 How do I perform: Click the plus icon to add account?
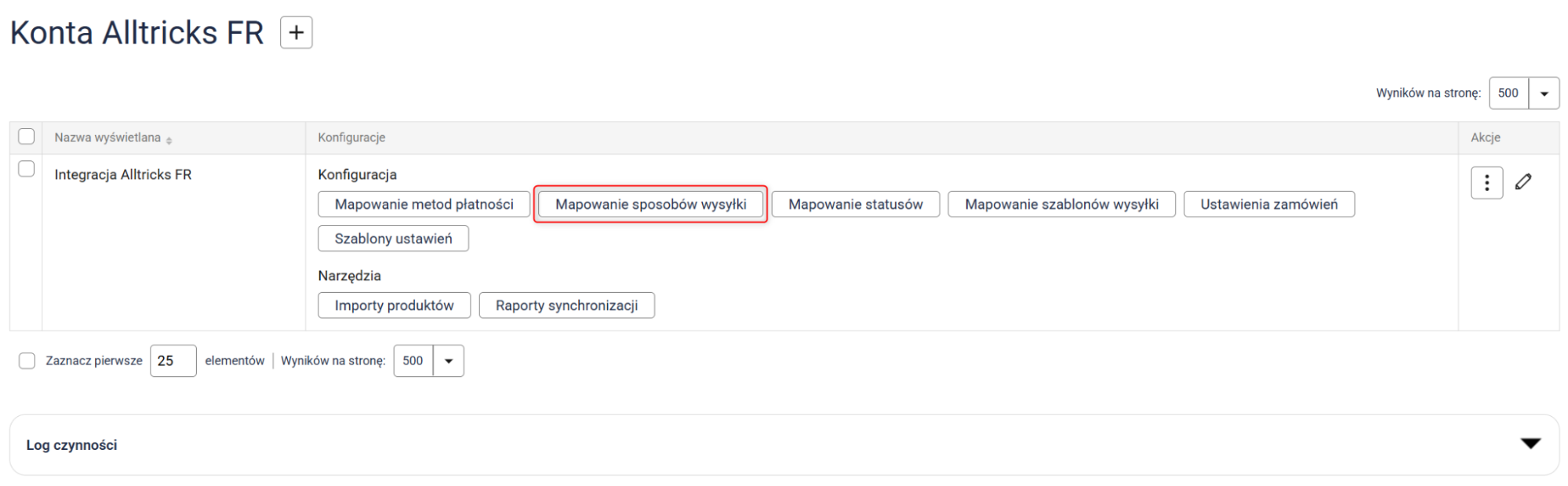[x=296, y=32]
